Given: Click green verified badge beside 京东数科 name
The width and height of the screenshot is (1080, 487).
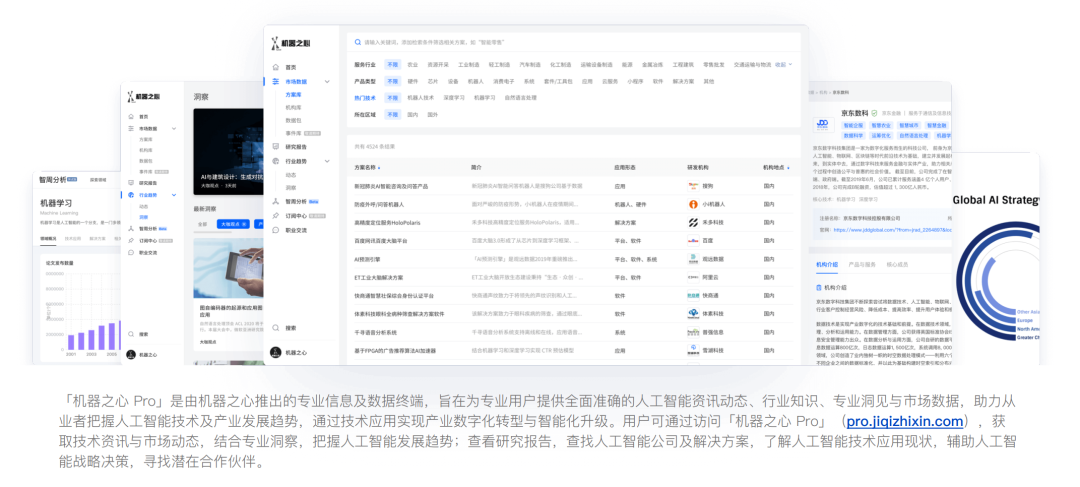Looking at the screenshot, I should click(875, 112).
